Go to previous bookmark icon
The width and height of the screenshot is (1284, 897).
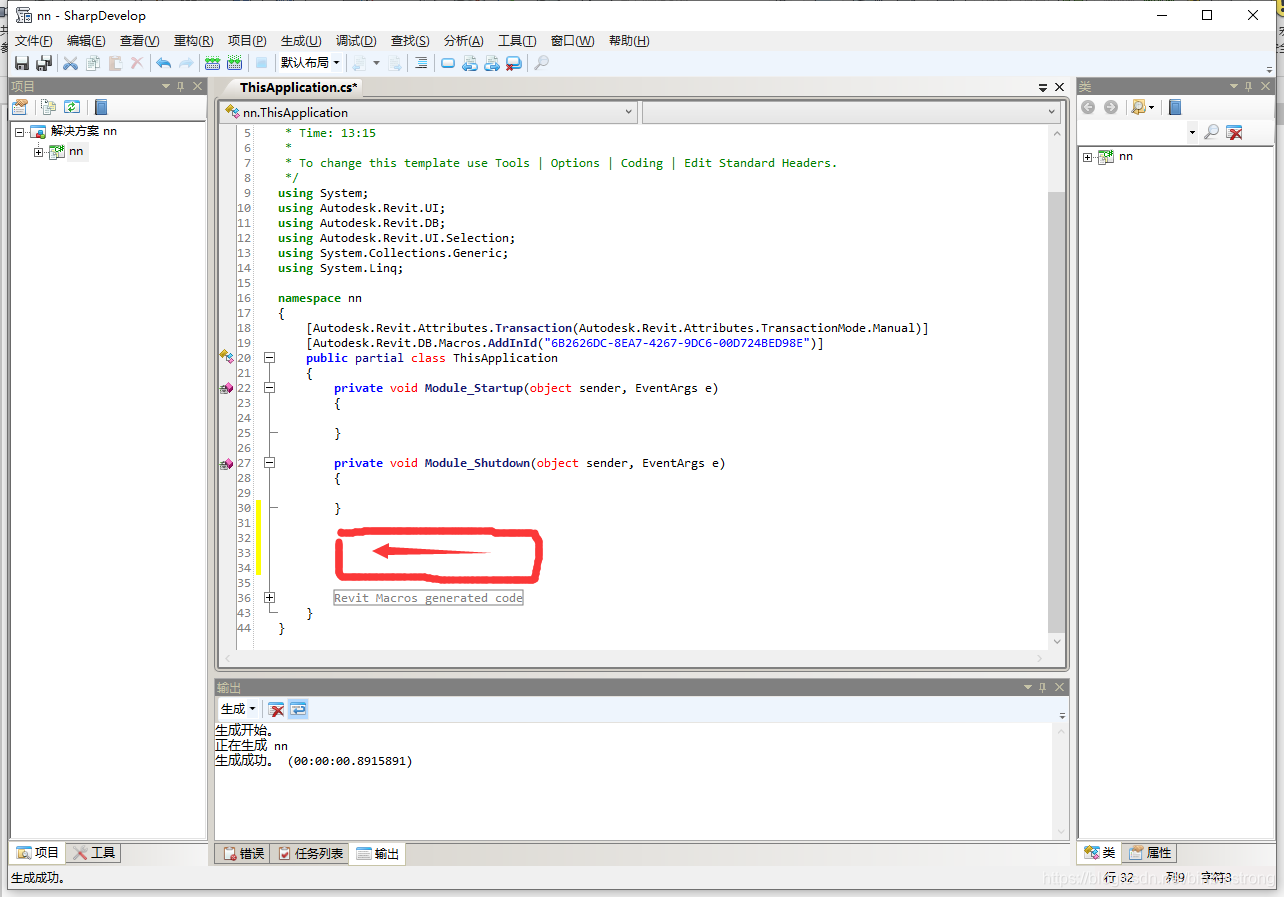coord(470,63)
